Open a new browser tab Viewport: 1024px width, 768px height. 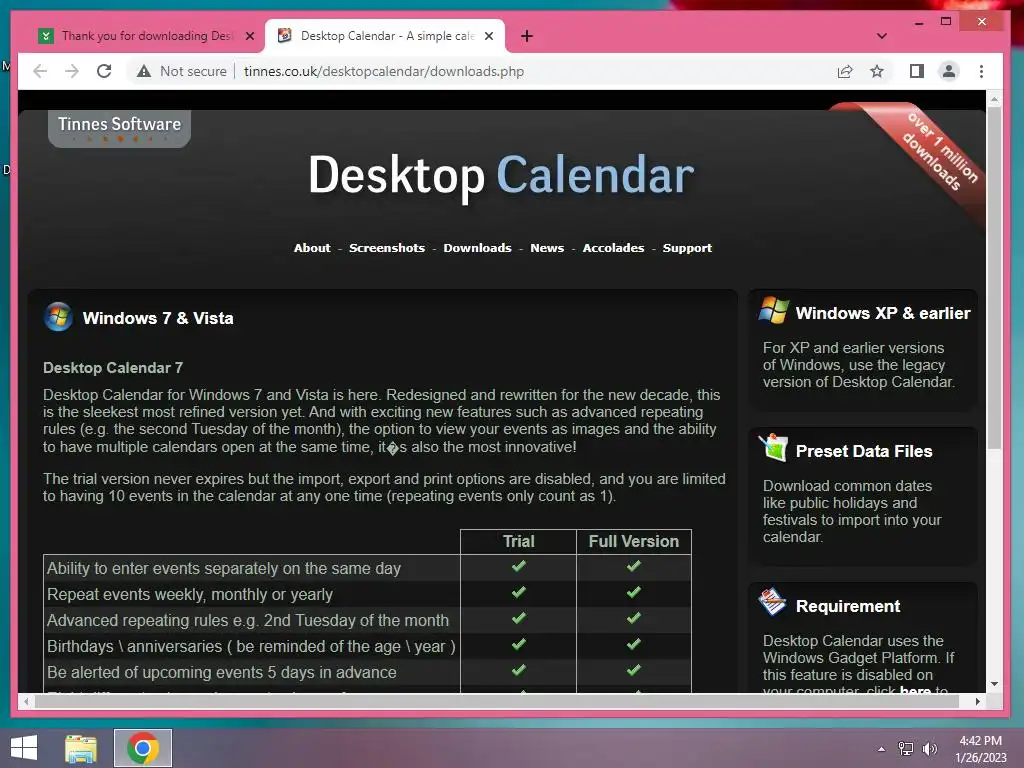pyautogui.click(x=527, y=36)
